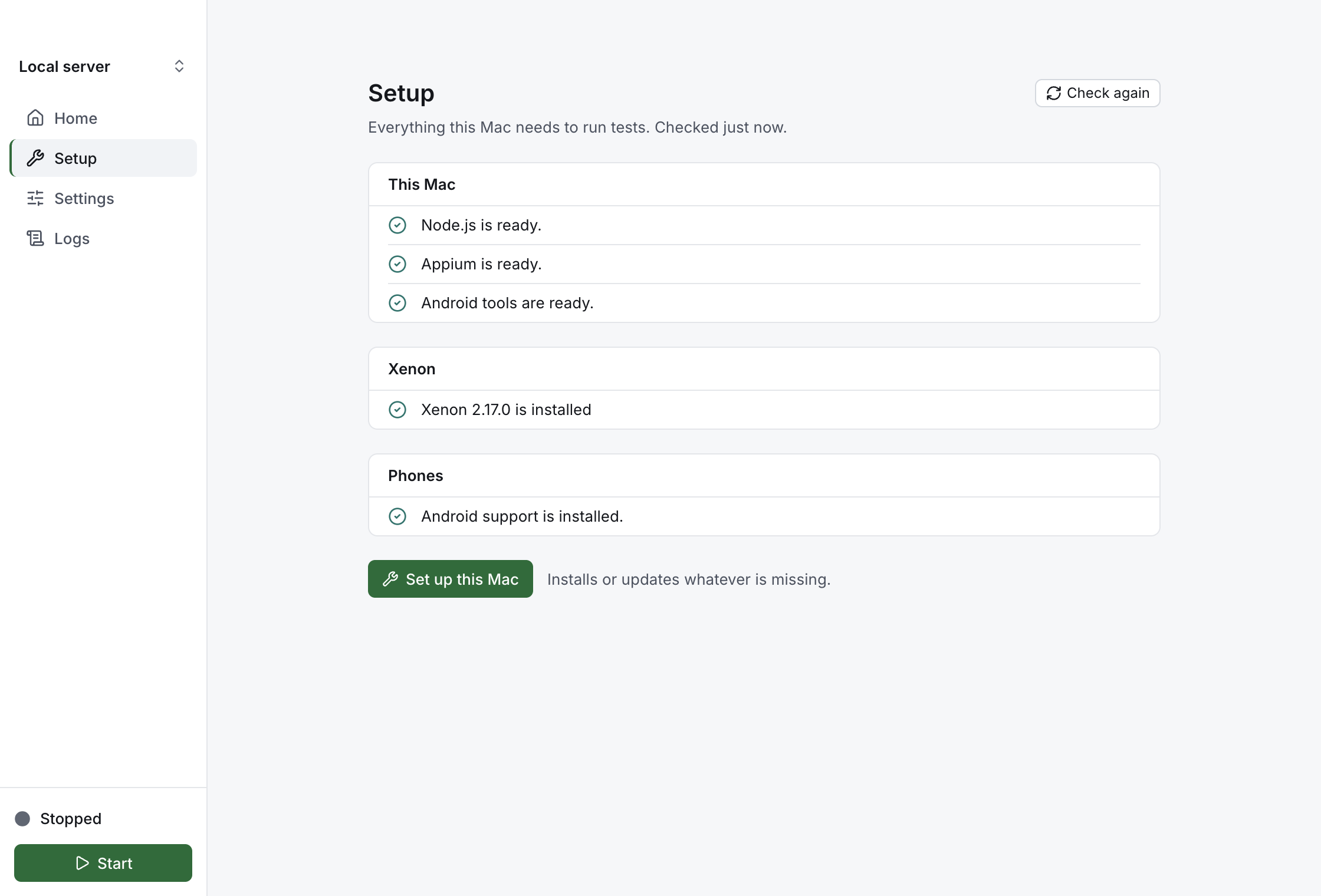
Task: Click the refresh arrows icon in Check again
Action: click(1054, 93)
